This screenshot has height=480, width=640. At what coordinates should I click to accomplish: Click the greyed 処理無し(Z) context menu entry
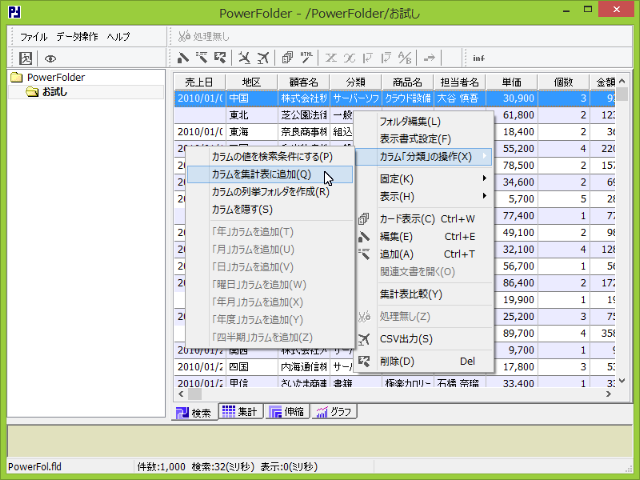pyautogui.click(x=424, y=316)
